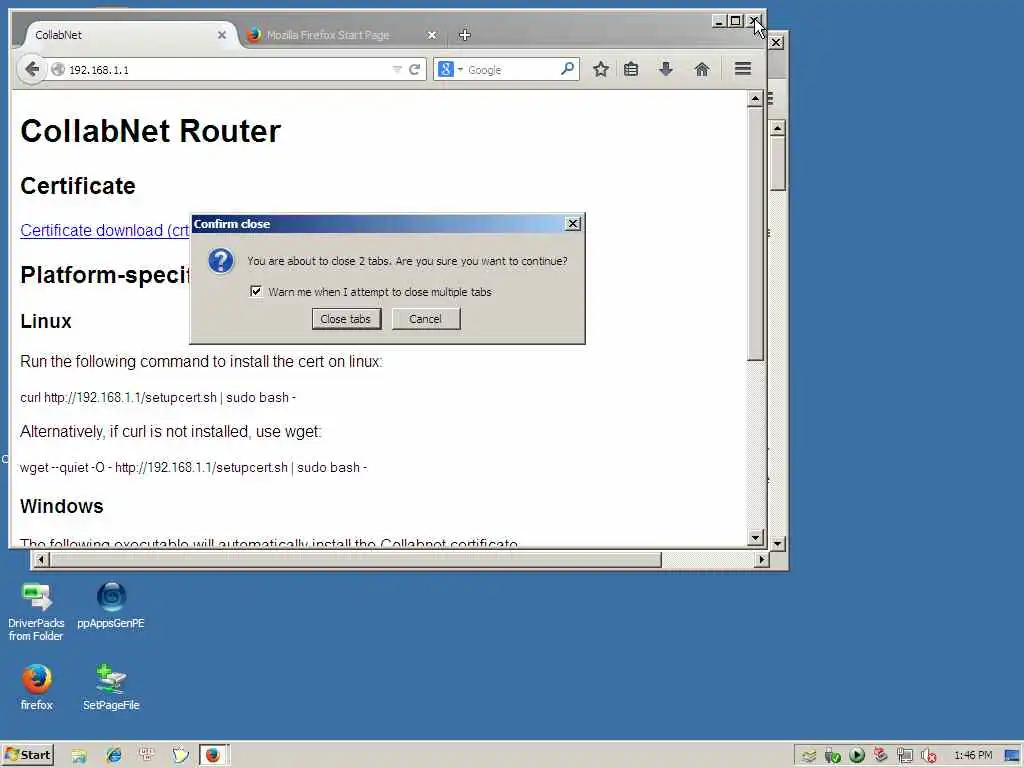The image size is (1024, 768).
Task: Launch firefox desktop shortcut
Action: [37, 687]
